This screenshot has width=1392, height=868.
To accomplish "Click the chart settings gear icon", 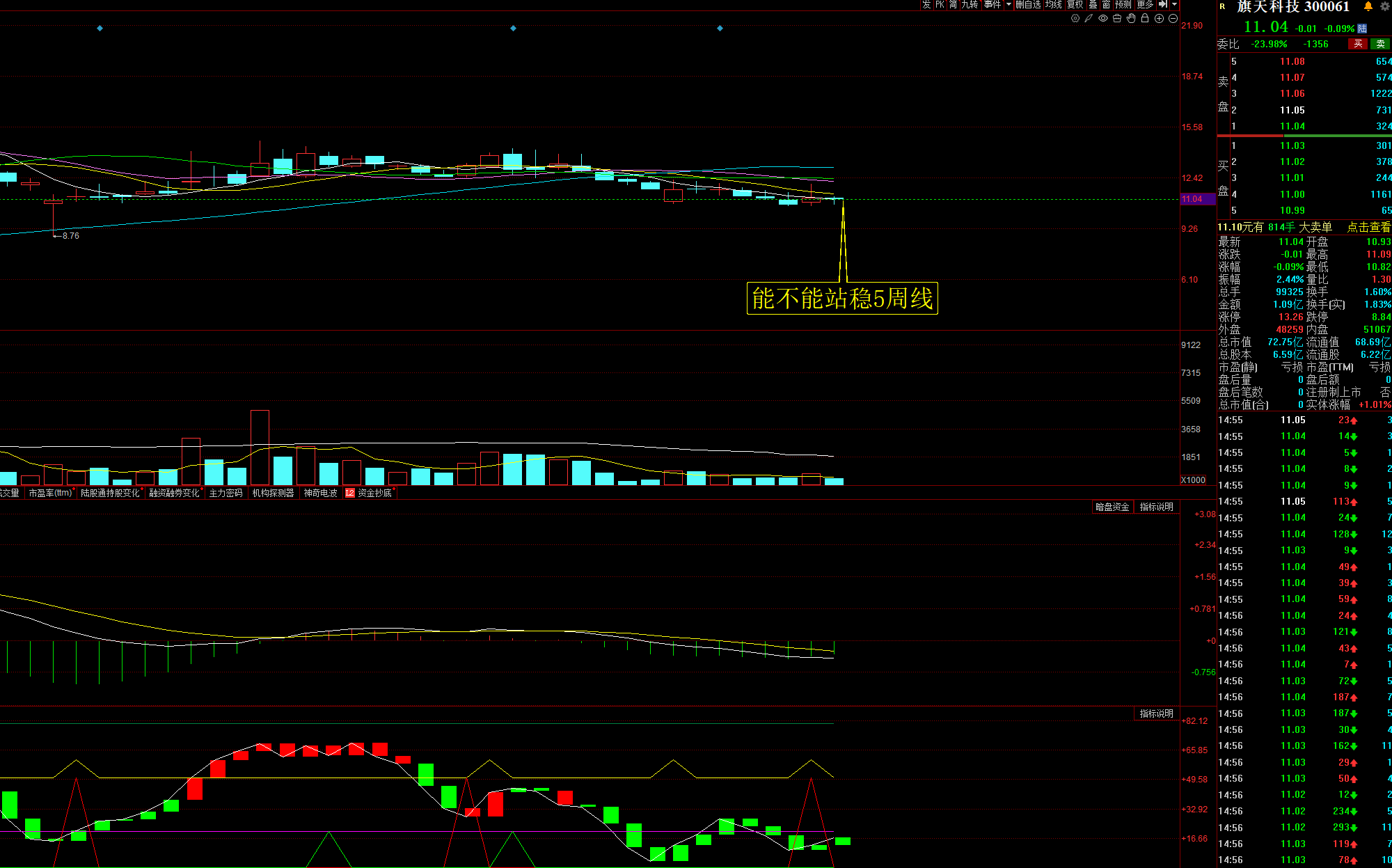I will tap(1075, 18).
